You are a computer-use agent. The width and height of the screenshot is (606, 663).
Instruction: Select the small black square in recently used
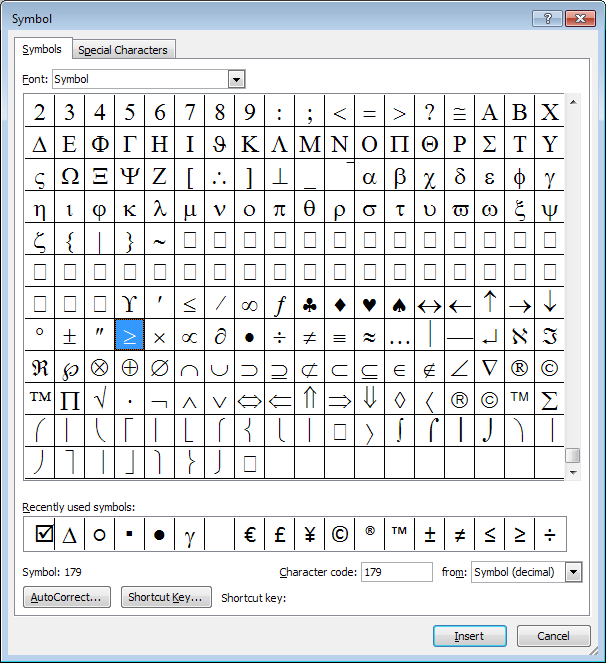[x=129, y=534]
